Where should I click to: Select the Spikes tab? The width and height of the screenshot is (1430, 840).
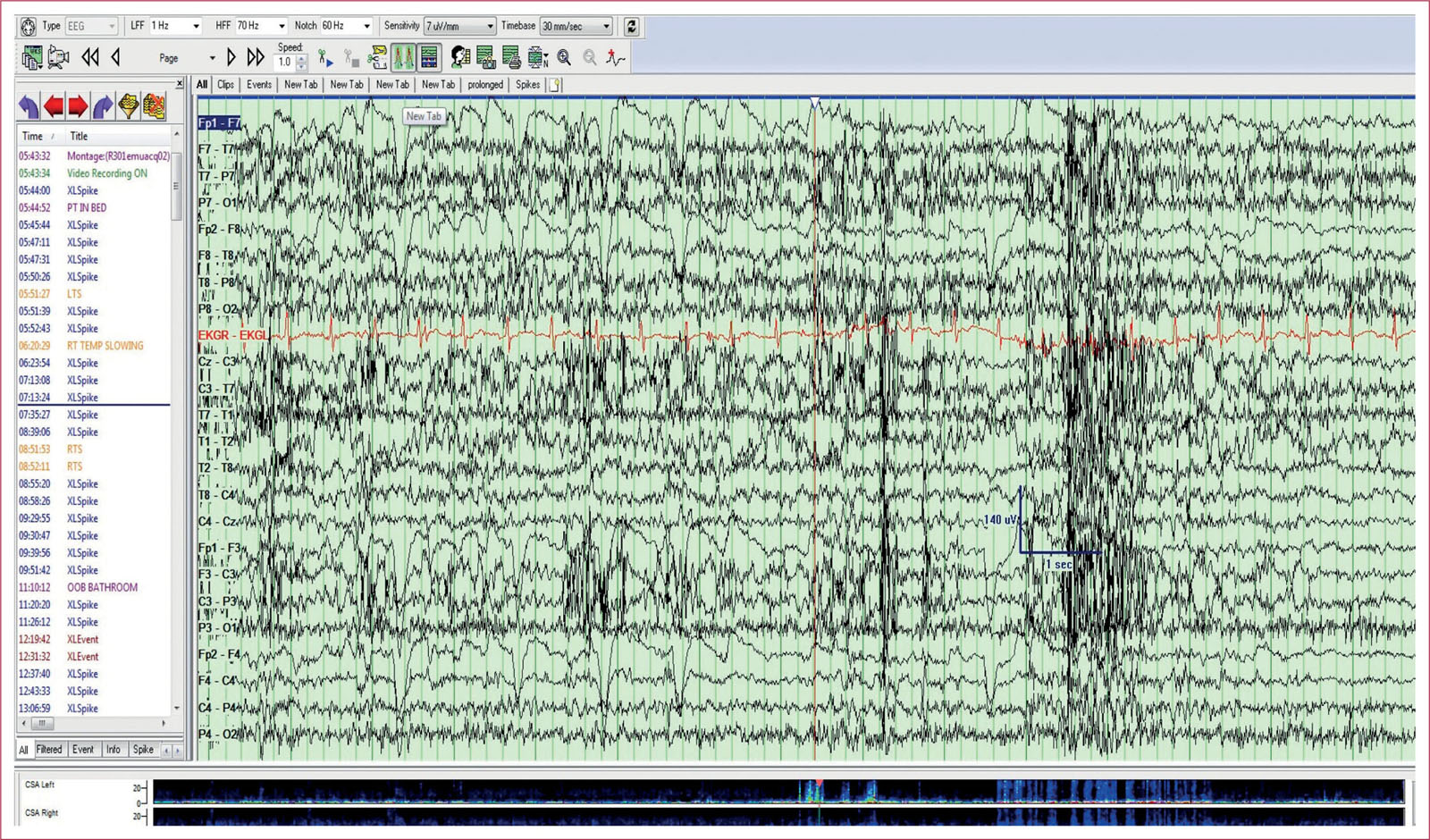pyautogui.click(x=528, y=85)
